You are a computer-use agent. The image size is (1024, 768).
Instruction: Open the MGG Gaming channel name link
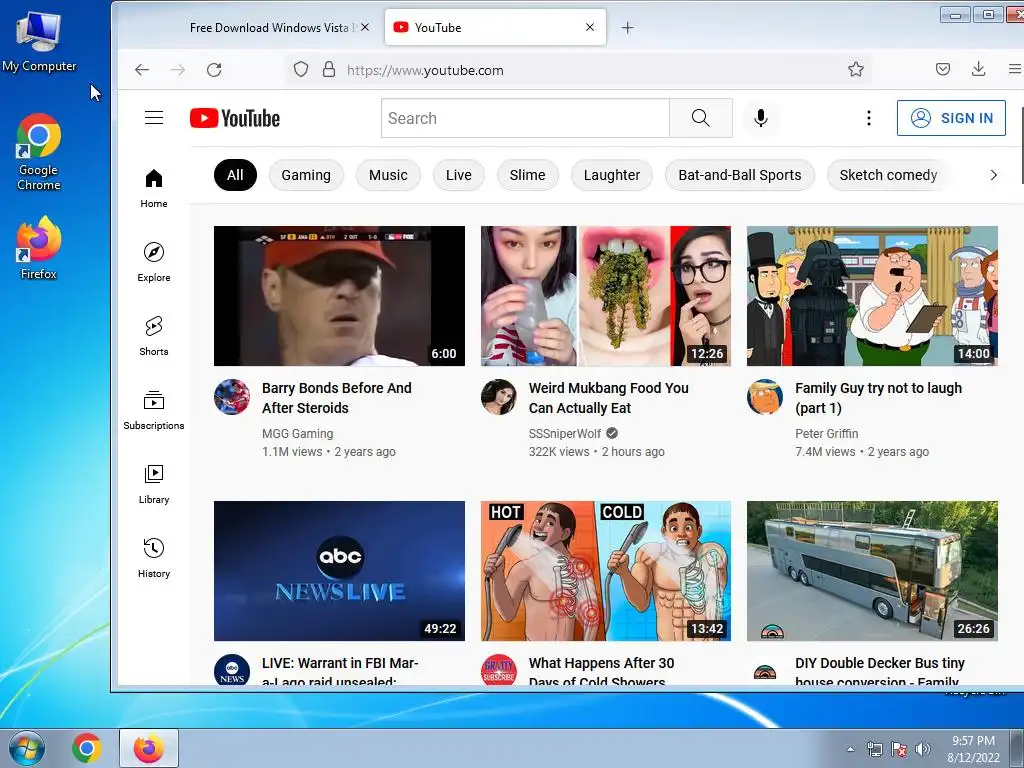click(x=297, y=434)
